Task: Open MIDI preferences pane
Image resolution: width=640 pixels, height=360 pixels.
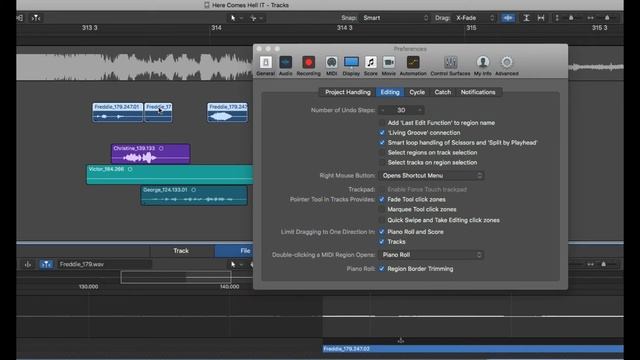Action: tap(331, 66)
